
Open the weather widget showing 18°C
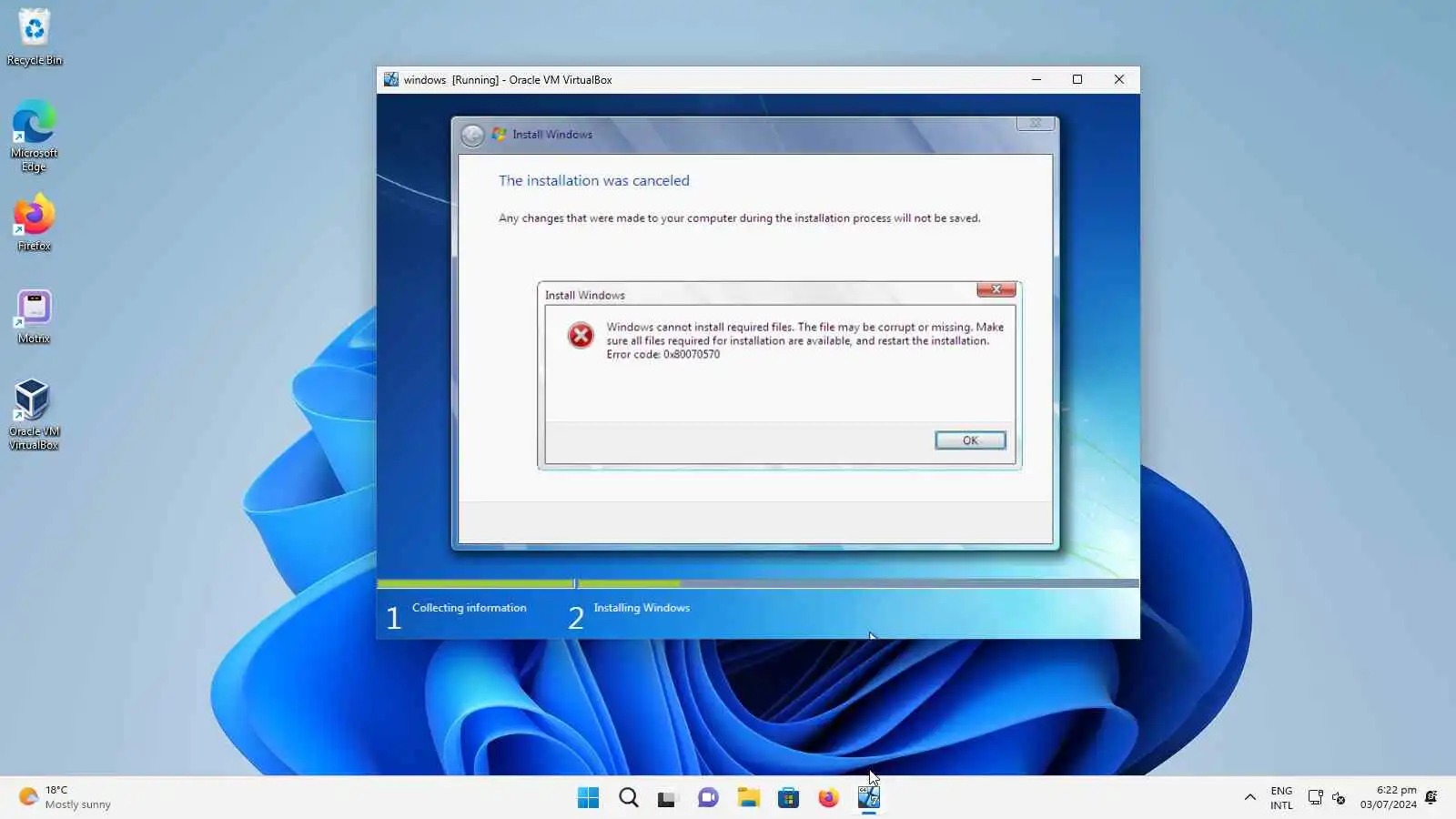65,797
